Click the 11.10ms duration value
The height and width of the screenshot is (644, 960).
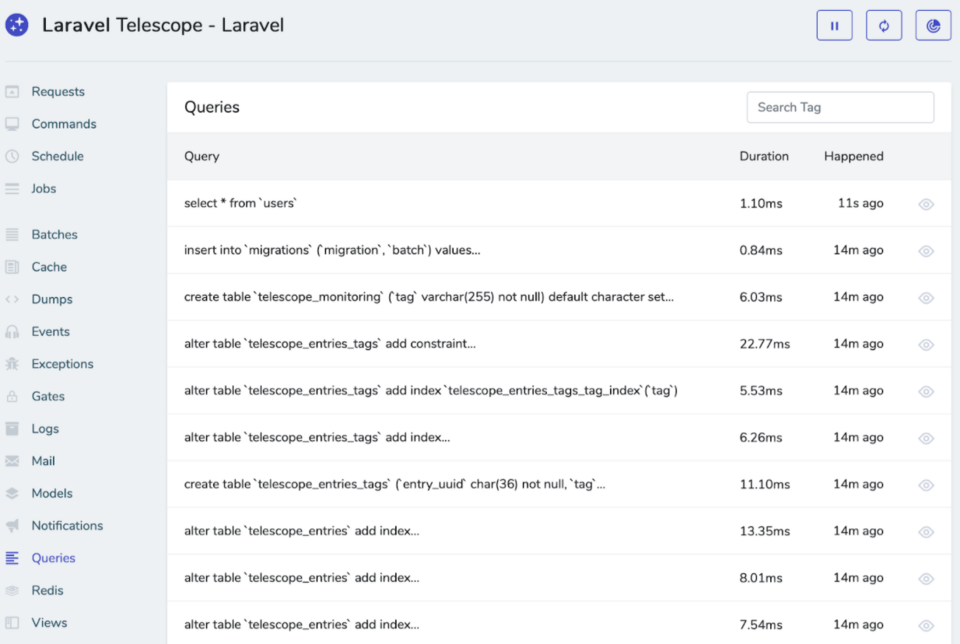tap(764, 484)
